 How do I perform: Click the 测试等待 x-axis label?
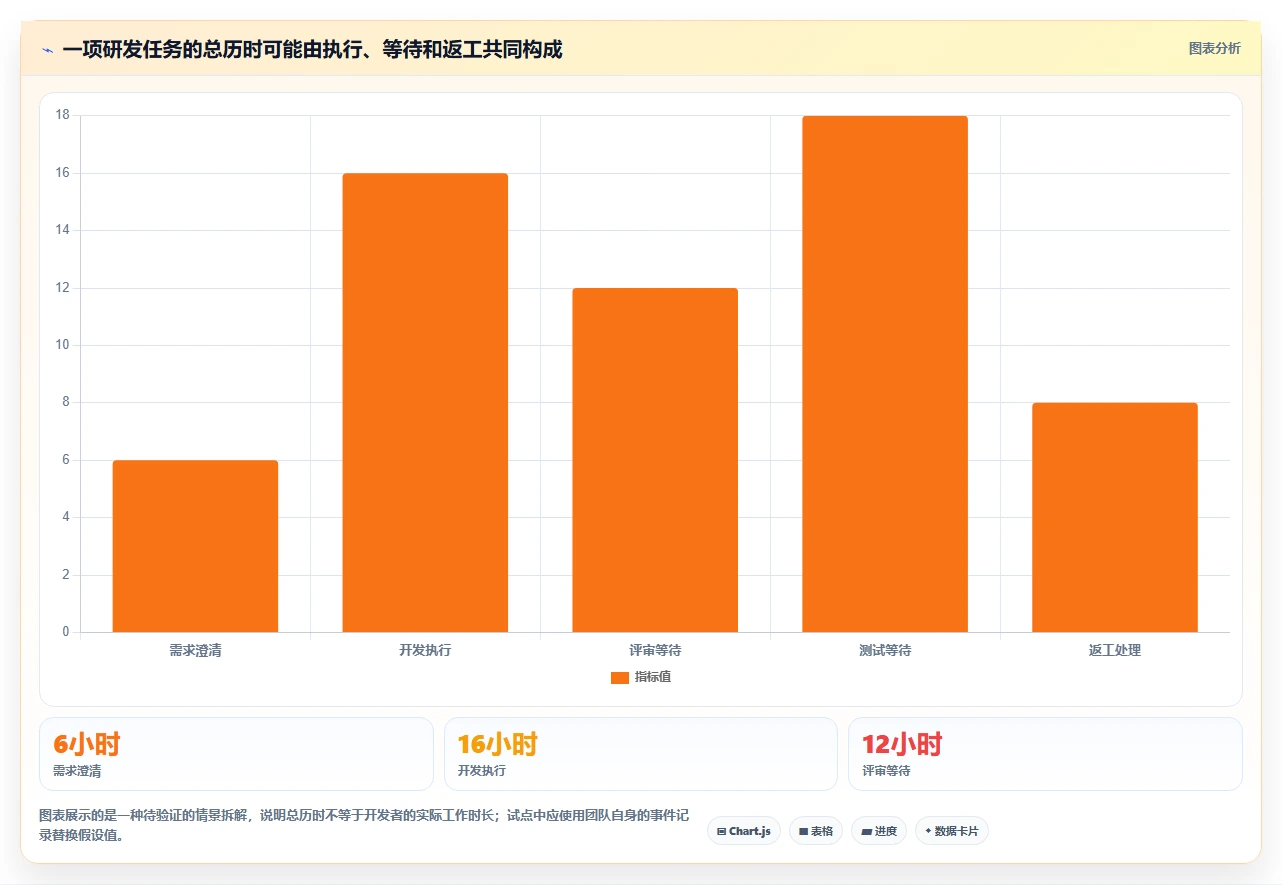[885, 650]
